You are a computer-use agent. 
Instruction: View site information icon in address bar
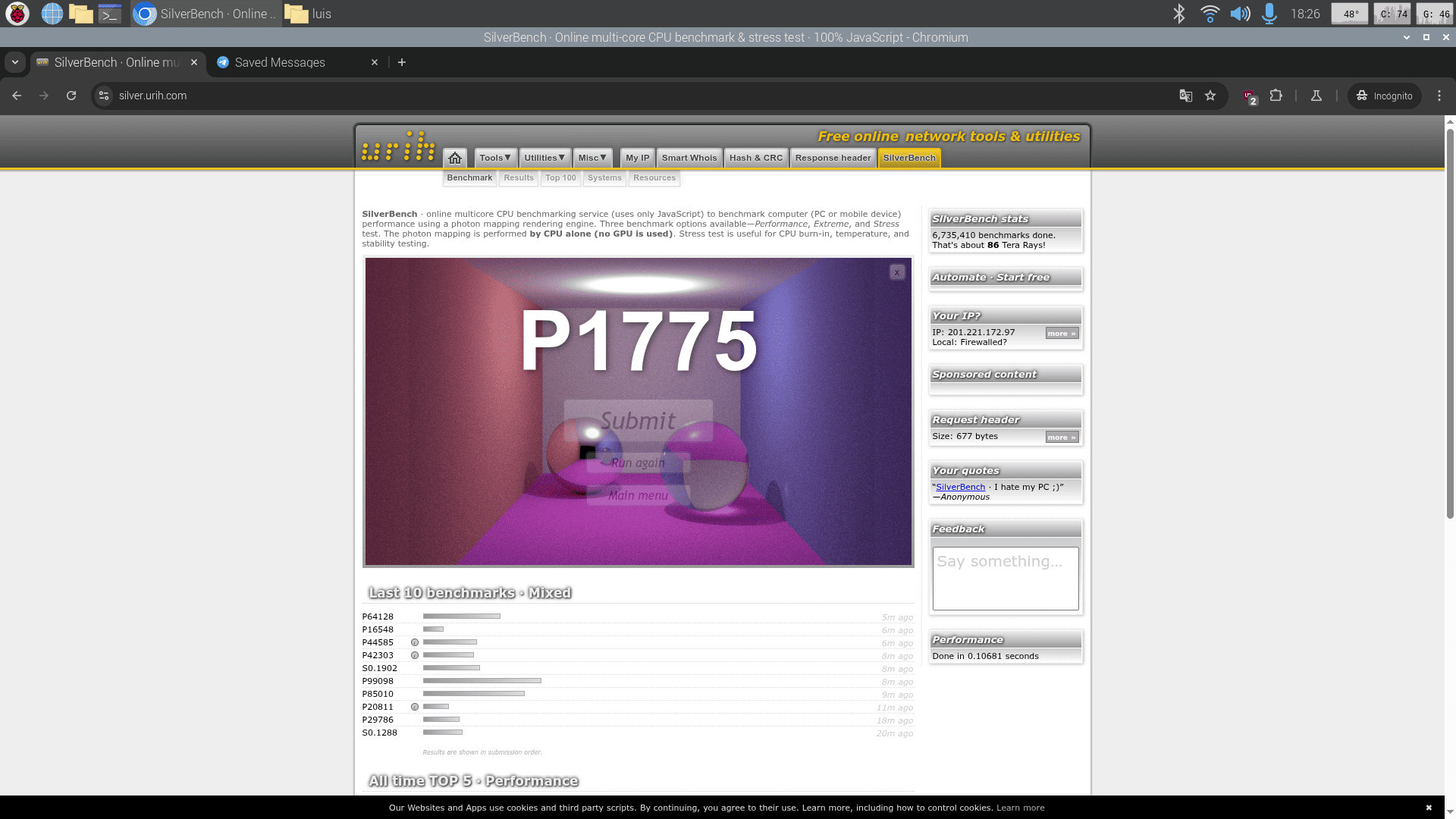[104, 96]
